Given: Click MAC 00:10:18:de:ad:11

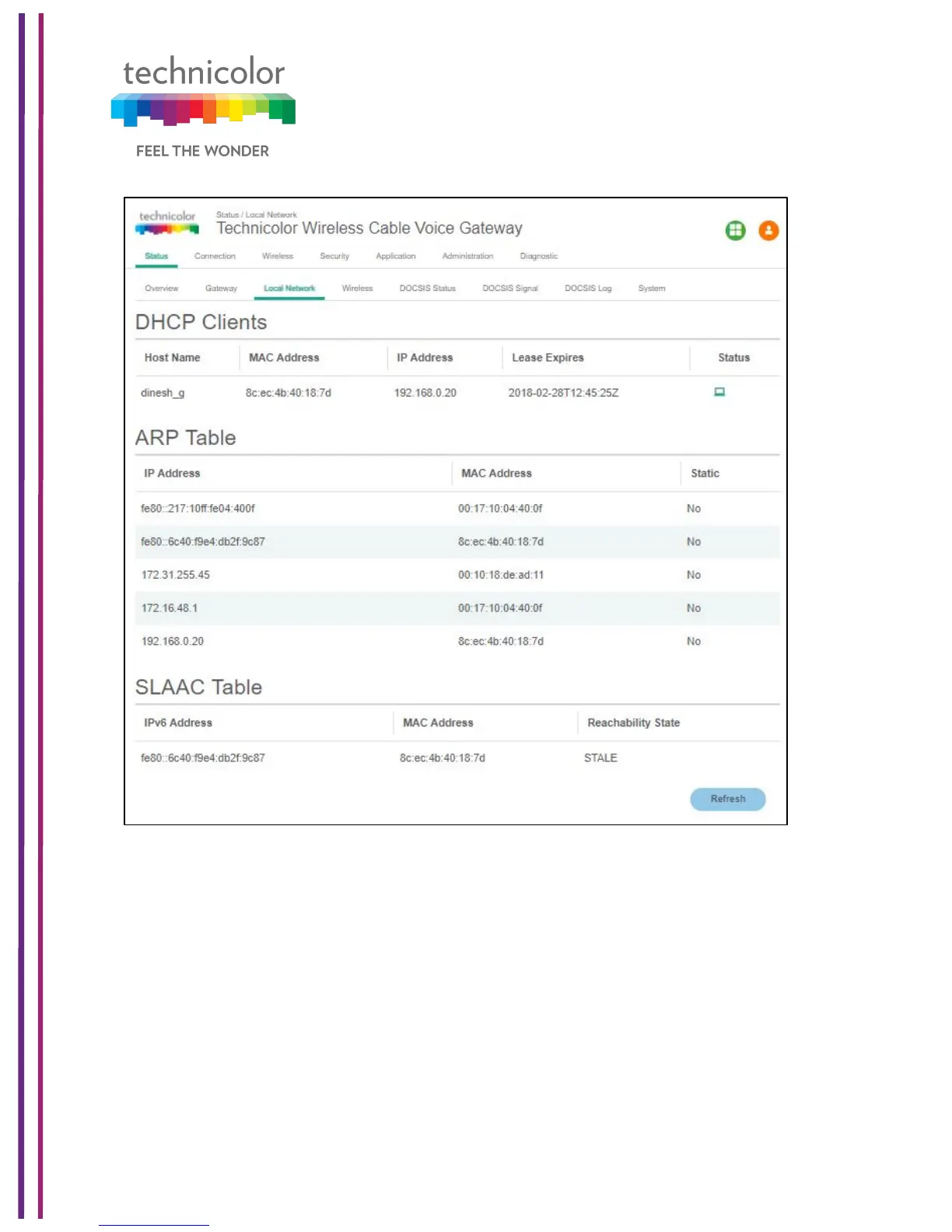Looking at the screenshot, I should tap(501, 576).
